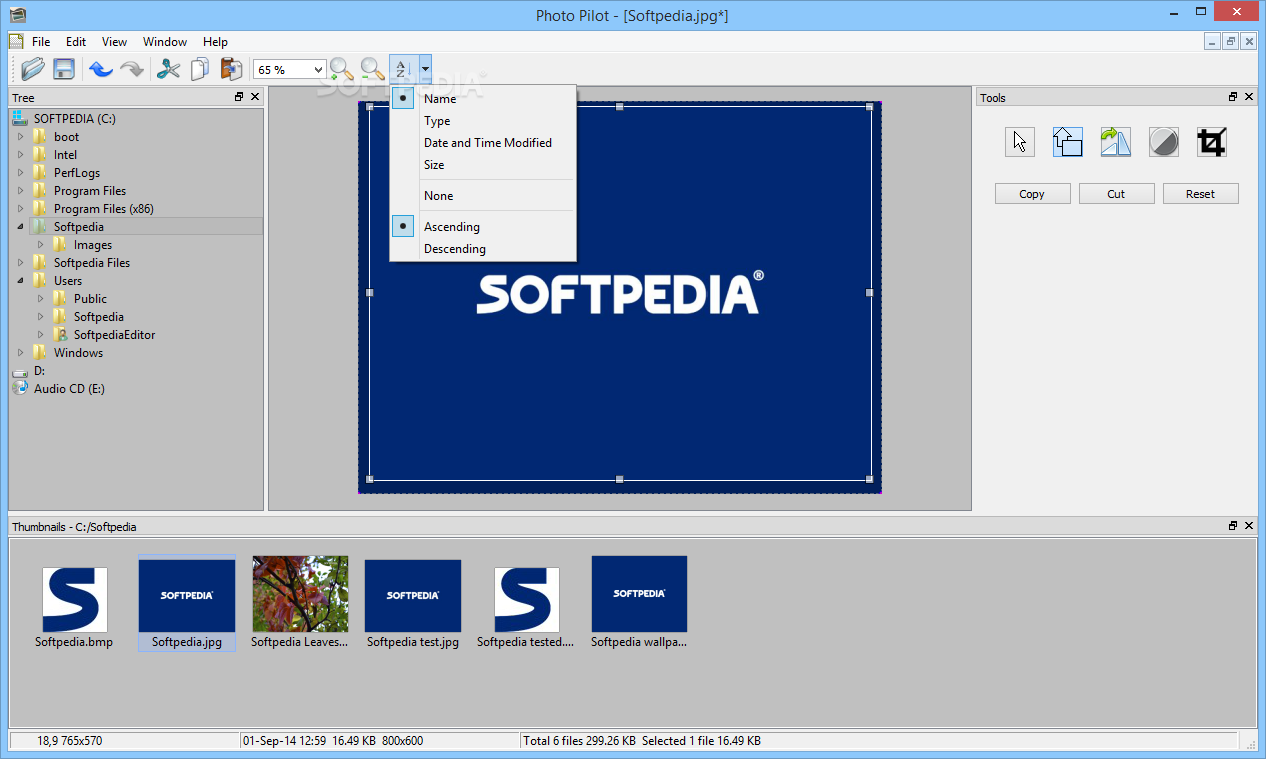This screenshot has height=759, width=1266.
Task: Click the Open file toolbar icon
Action: (34, 69)
